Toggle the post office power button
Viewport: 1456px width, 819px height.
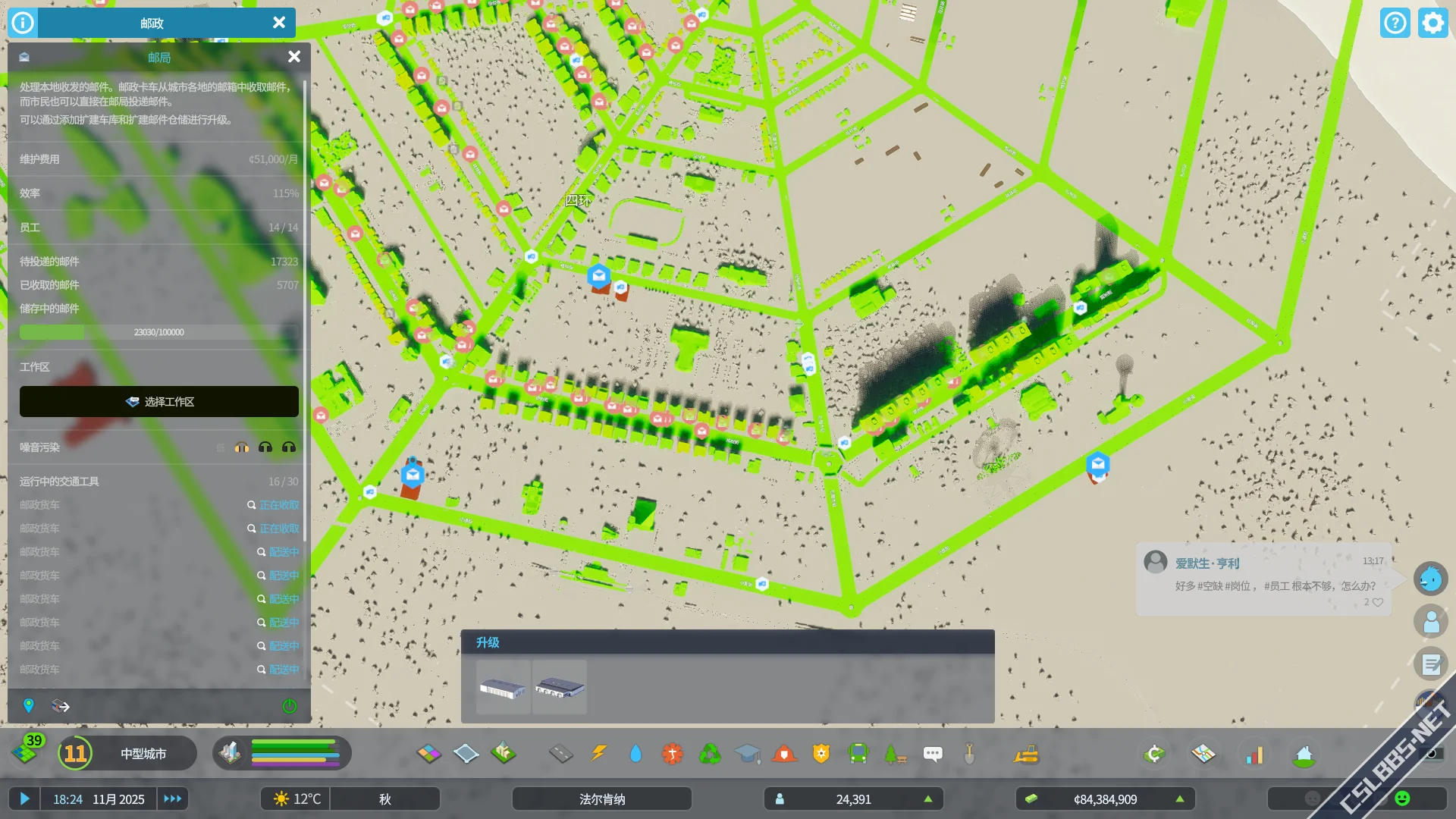coord(290,706)
